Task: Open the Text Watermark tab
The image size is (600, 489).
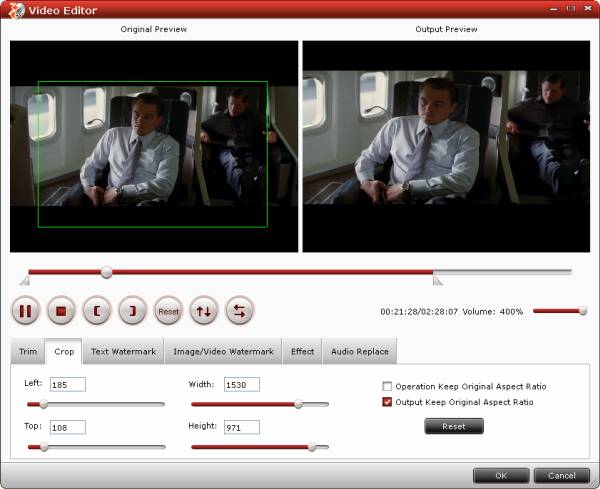Action: [123, 351]
